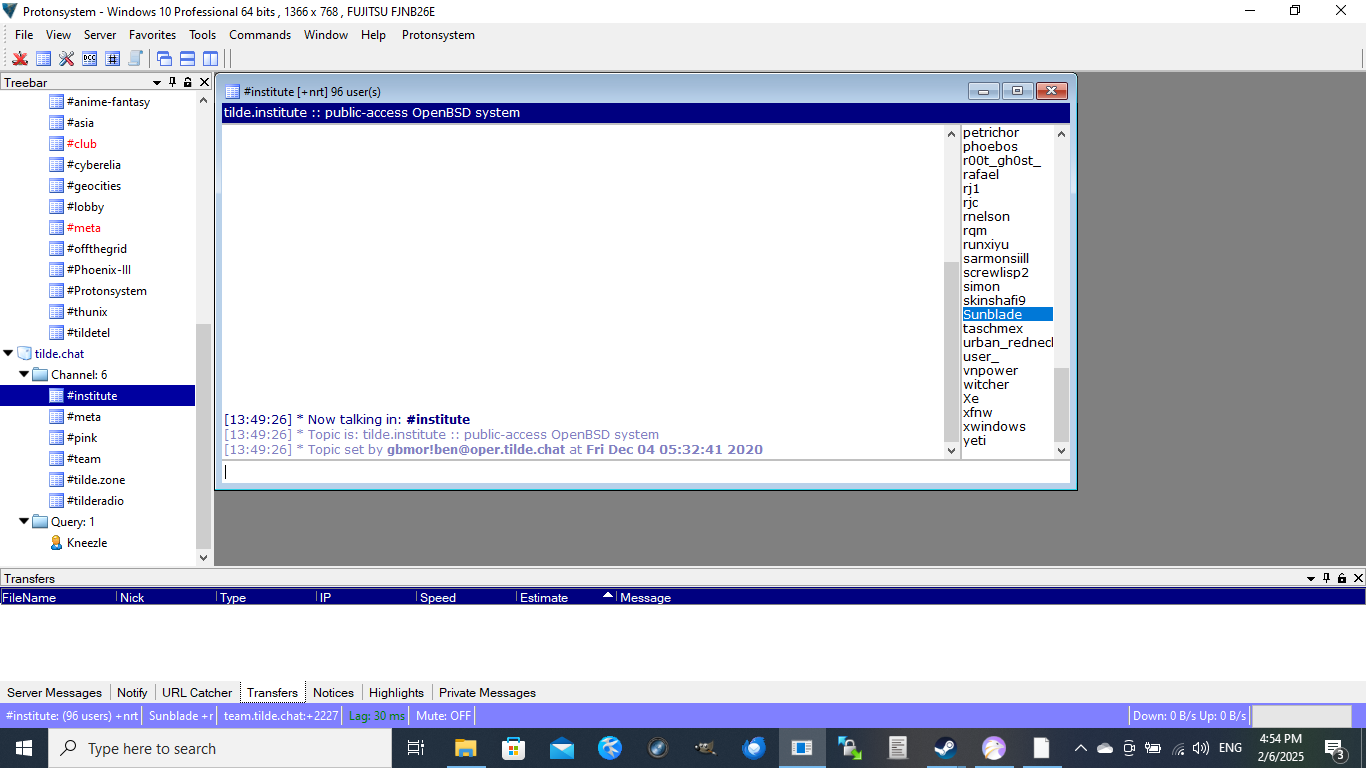Image resolution: width=1366 pixels, height=768 pixels.
Task: Switch to the Notify tab
Action: 132,692
